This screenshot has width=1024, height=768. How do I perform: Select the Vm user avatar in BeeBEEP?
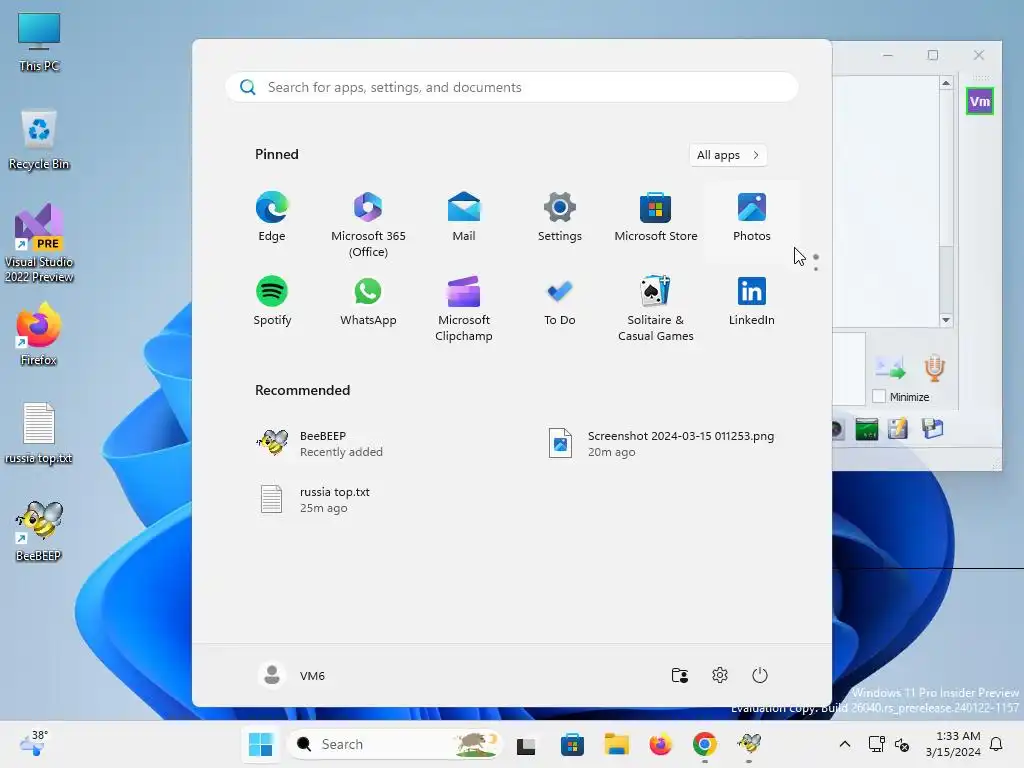[x=980, y=101]
